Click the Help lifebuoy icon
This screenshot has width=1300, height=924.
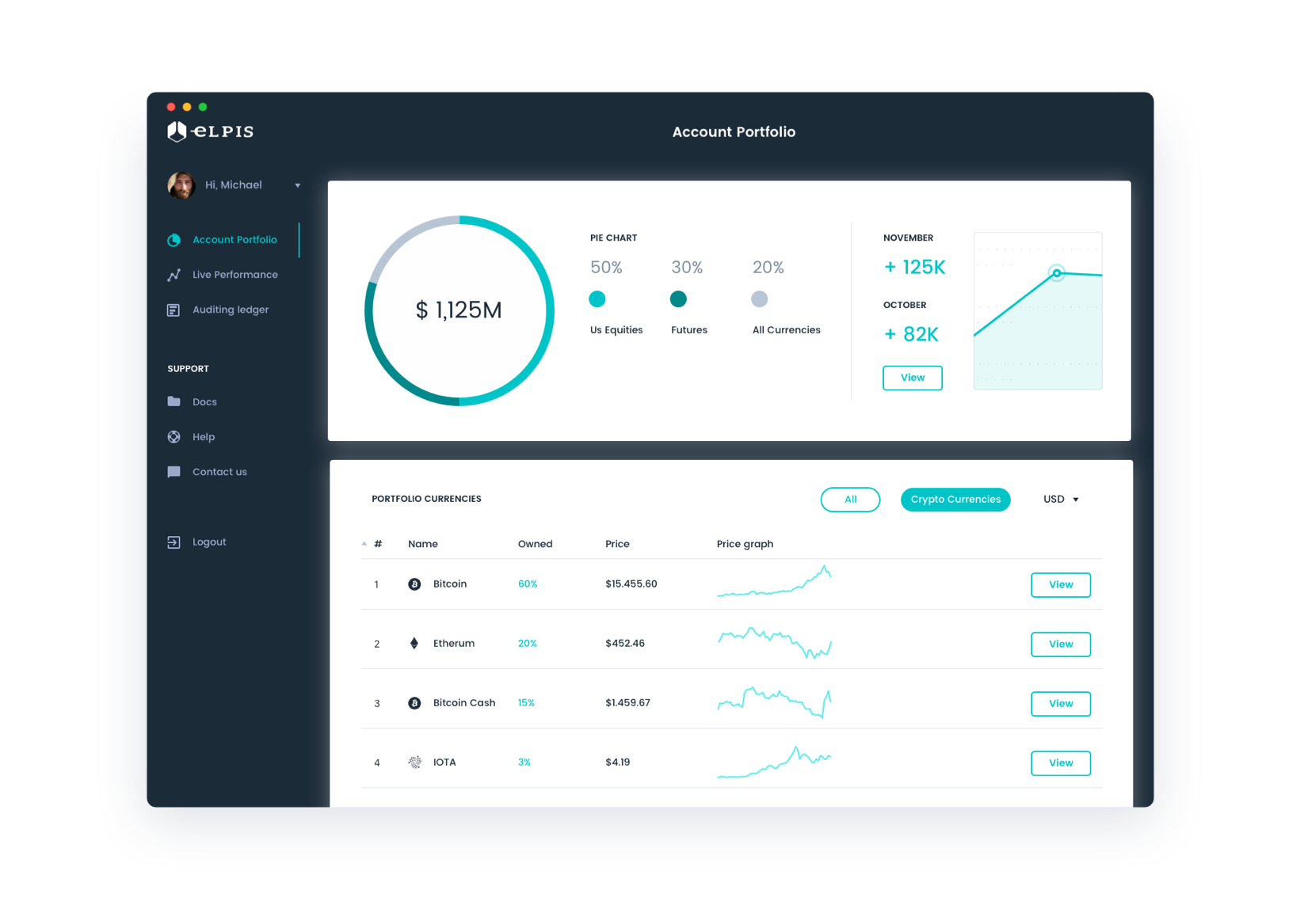tap(173, 436)
